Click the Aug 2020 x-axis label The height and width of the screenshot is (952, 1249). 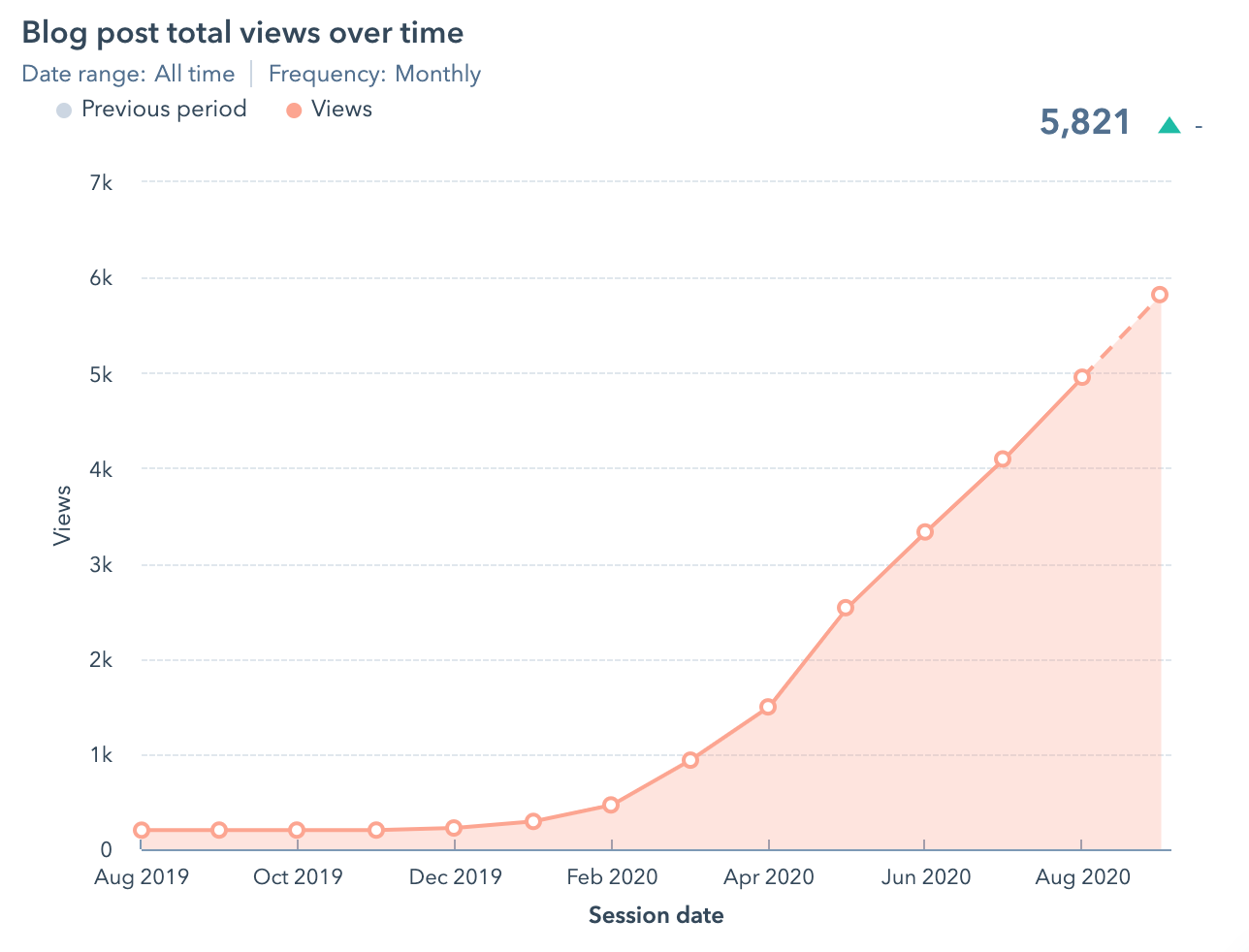coord(1083,877)
